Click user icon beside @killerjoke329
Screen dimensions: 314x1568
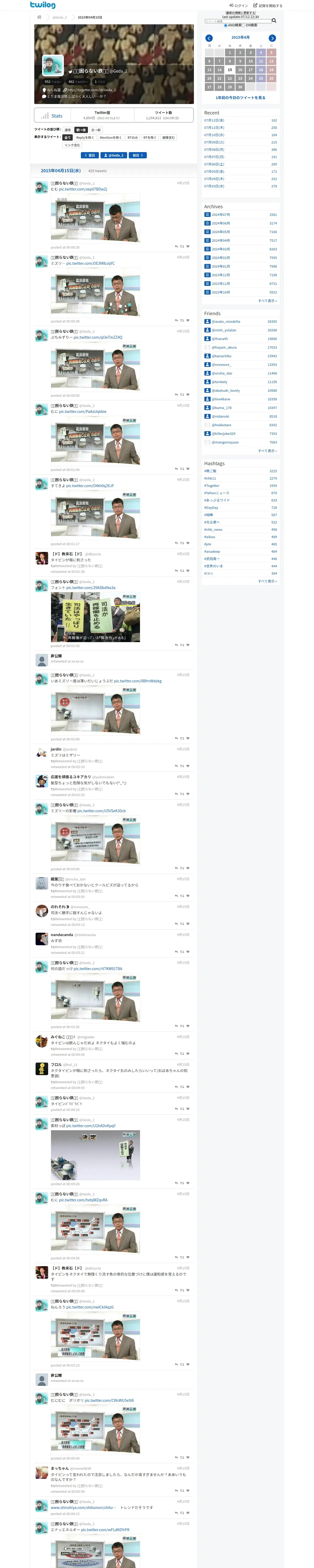click(207, 433)
